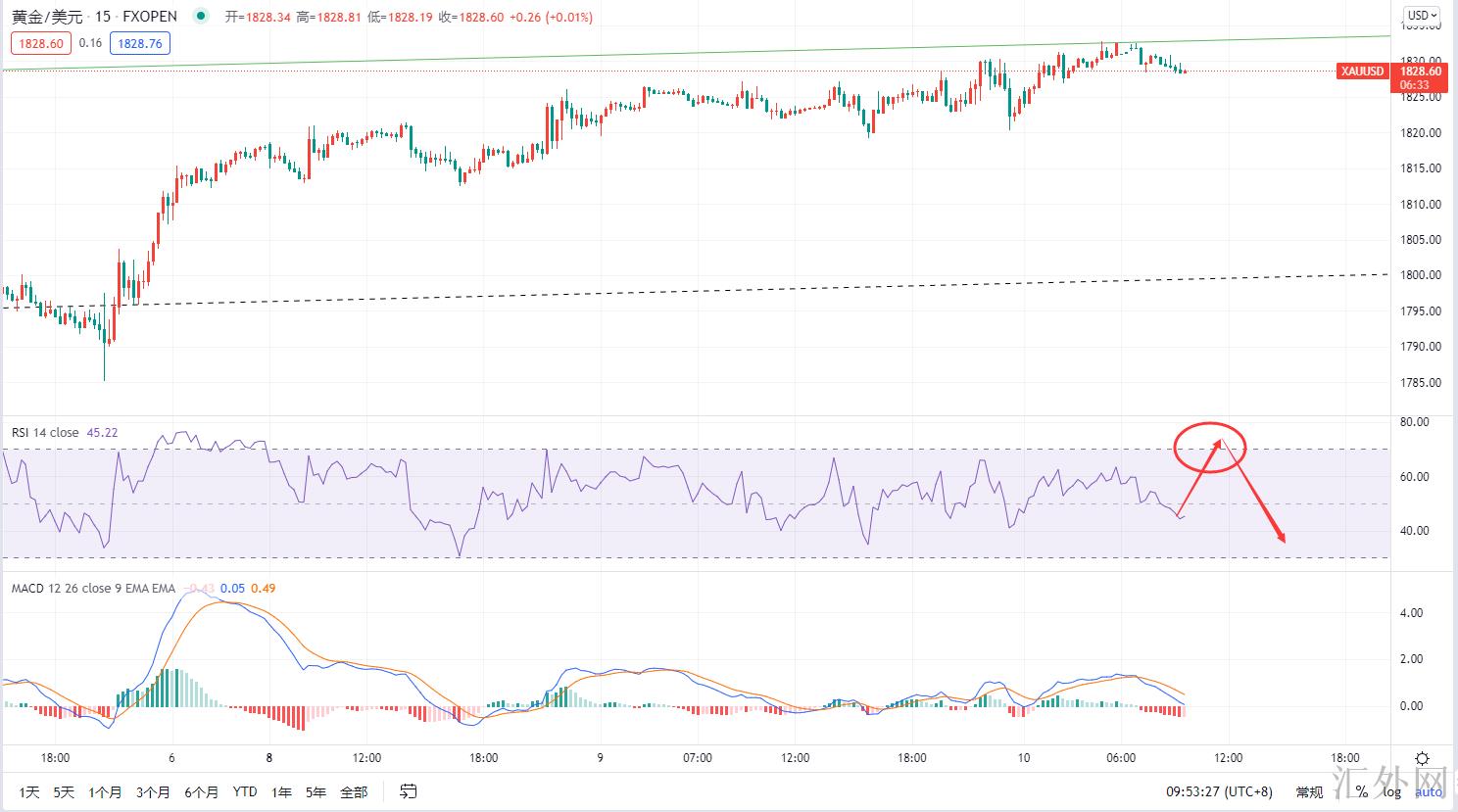Select the 3个月 time range
The height and width of the screenshot is (812, 1458).
coord(153,791)
